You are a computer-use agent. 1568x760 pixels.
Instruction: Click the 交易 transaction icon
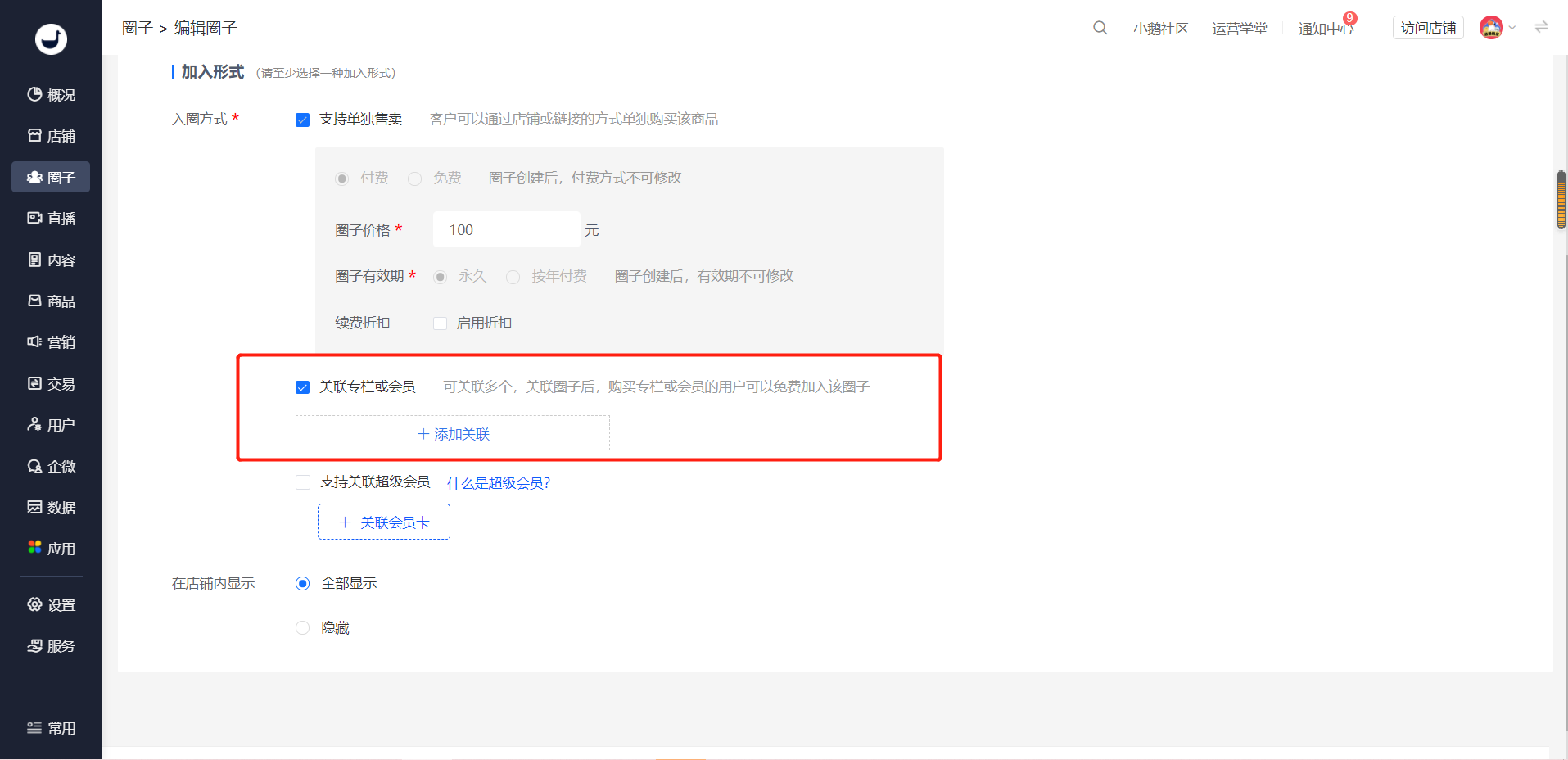(x=34, y=383)
